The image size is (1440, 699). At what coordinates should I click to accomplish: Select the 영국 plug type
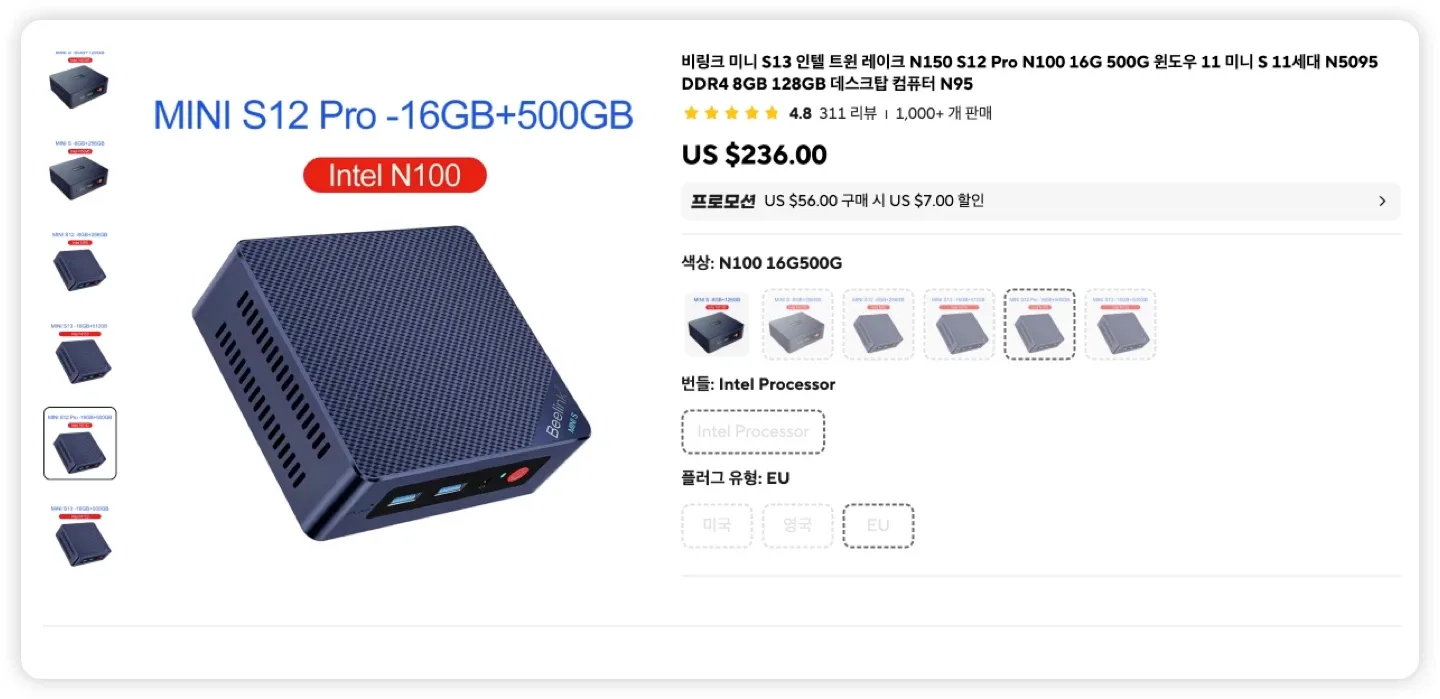(x=797, y=526)
